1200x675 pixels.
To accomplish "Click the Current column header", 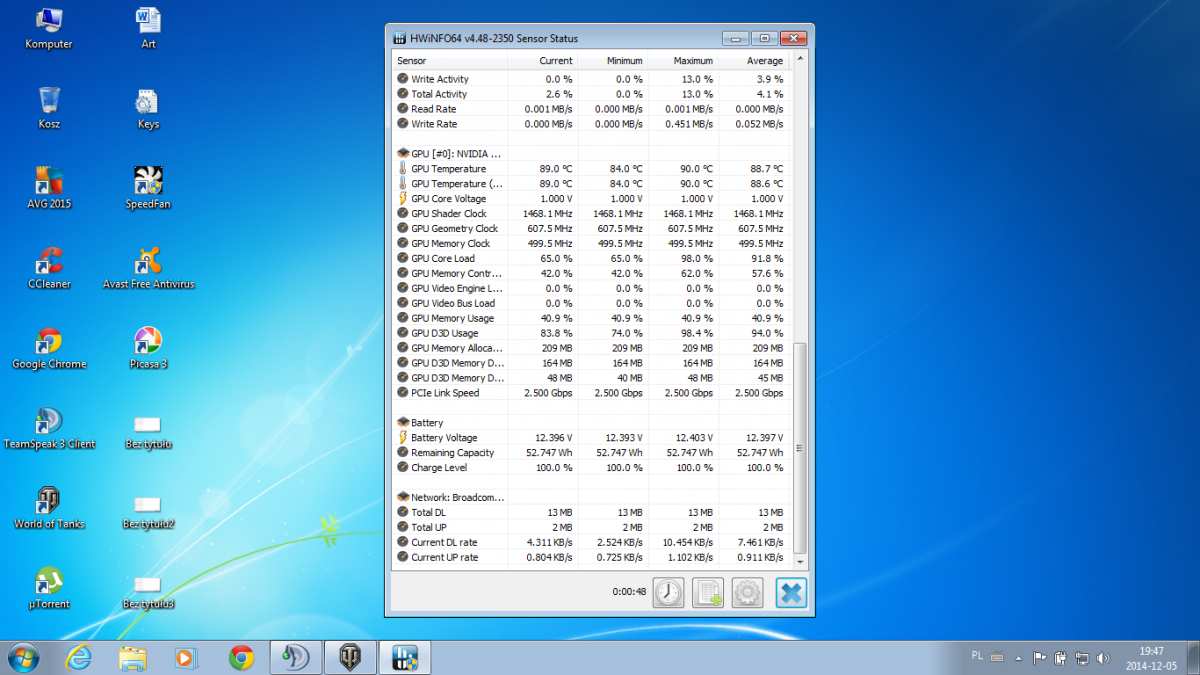I will 542,61.
